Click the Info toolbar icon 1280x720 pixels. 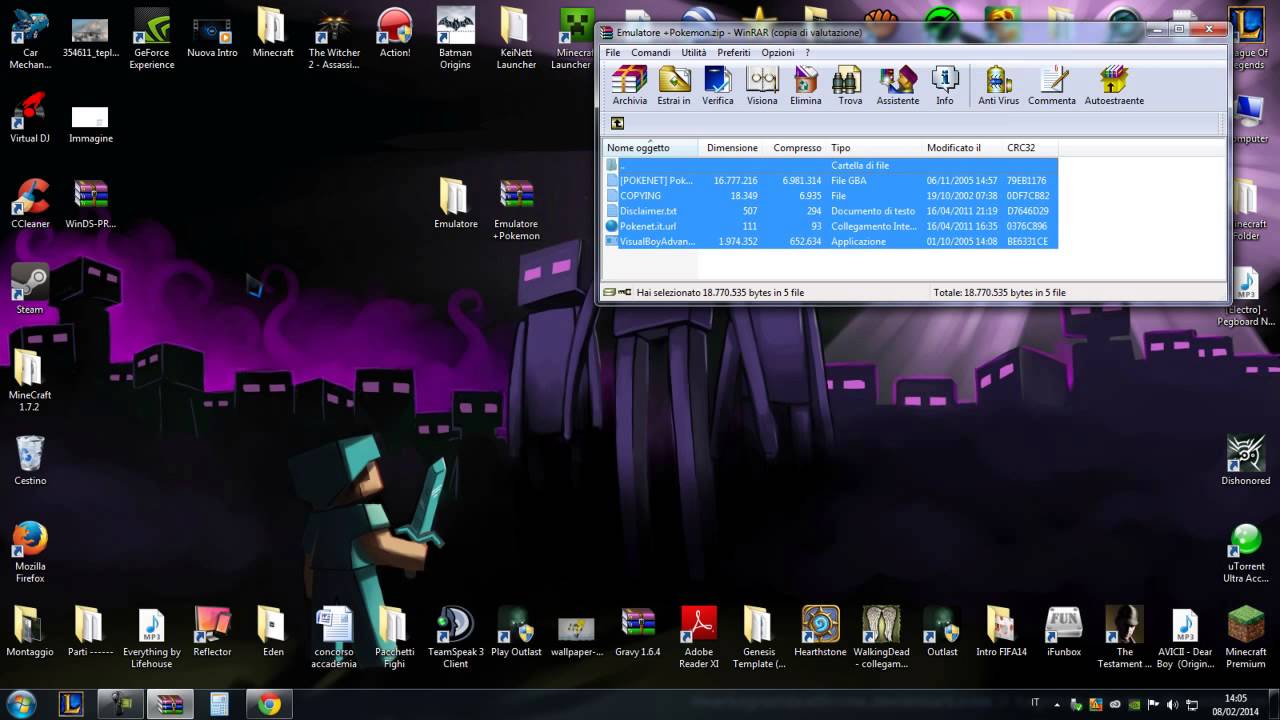pos(945,85)
